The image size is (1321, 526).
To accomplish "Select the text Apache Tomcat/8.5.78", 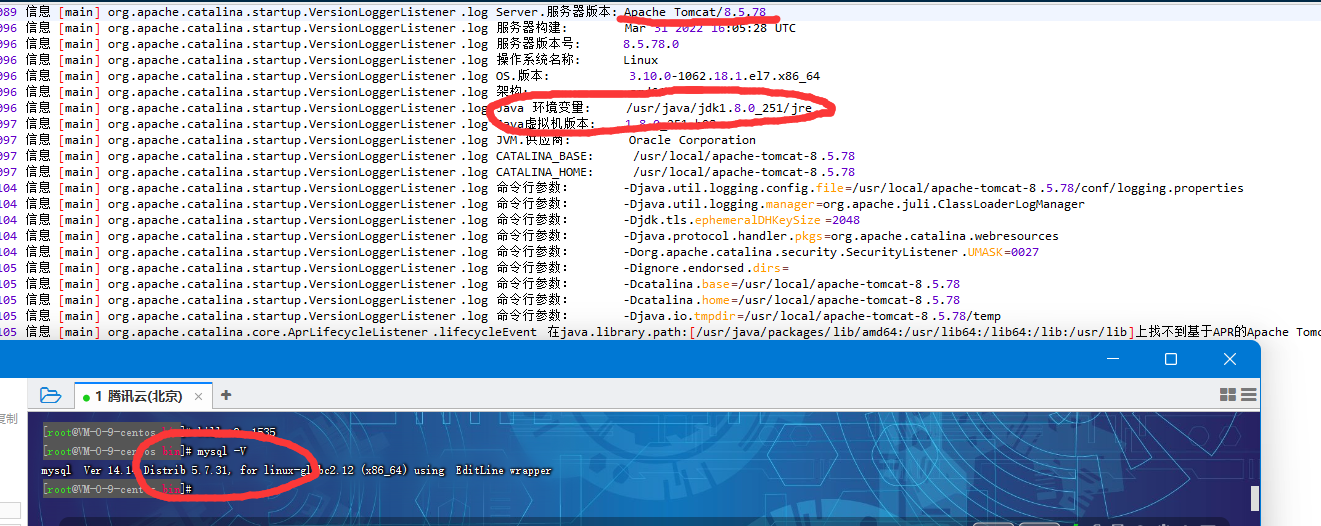I will [x=695, y=12].
